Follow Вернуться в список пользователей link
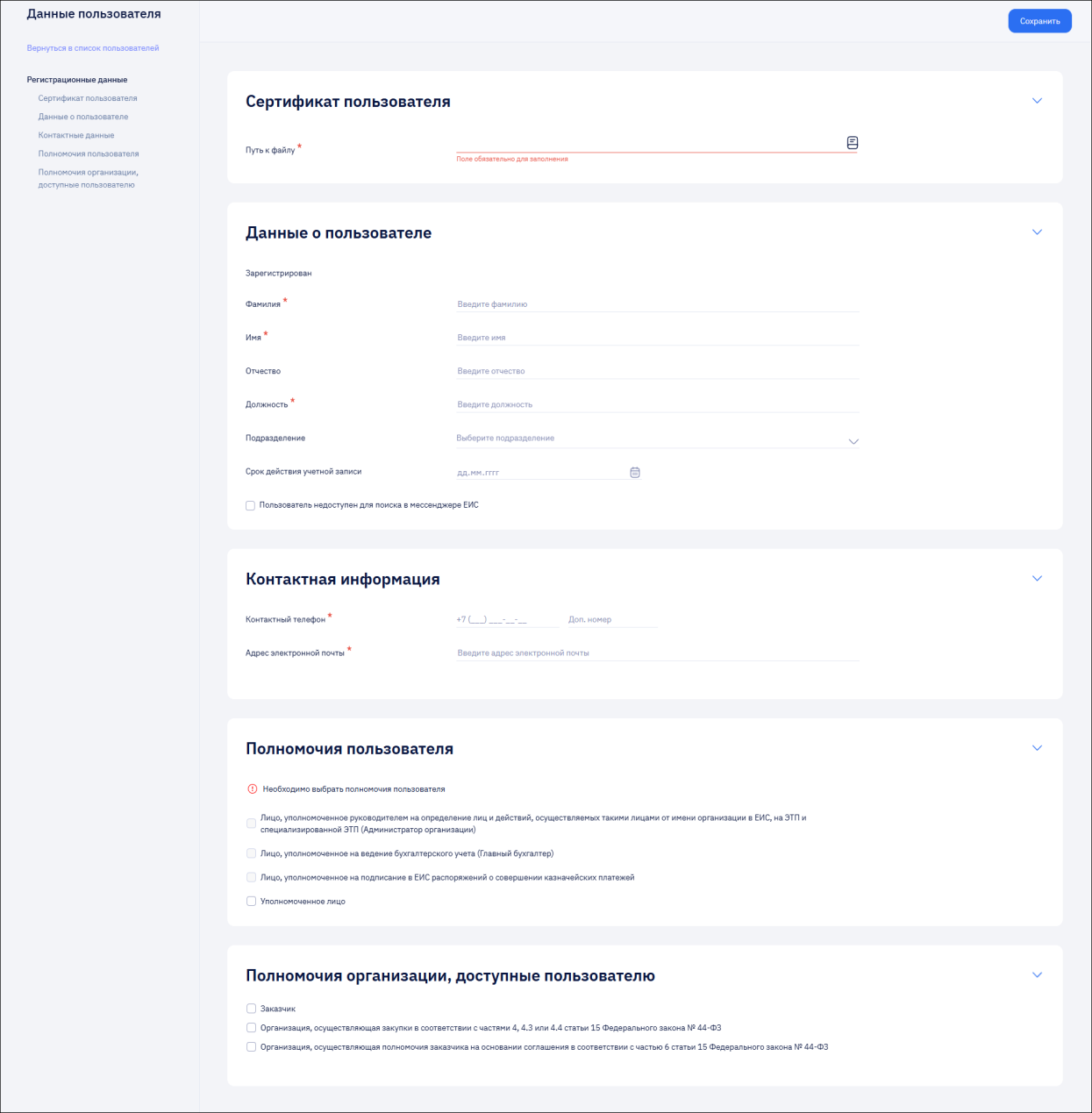 pos(93,48)
